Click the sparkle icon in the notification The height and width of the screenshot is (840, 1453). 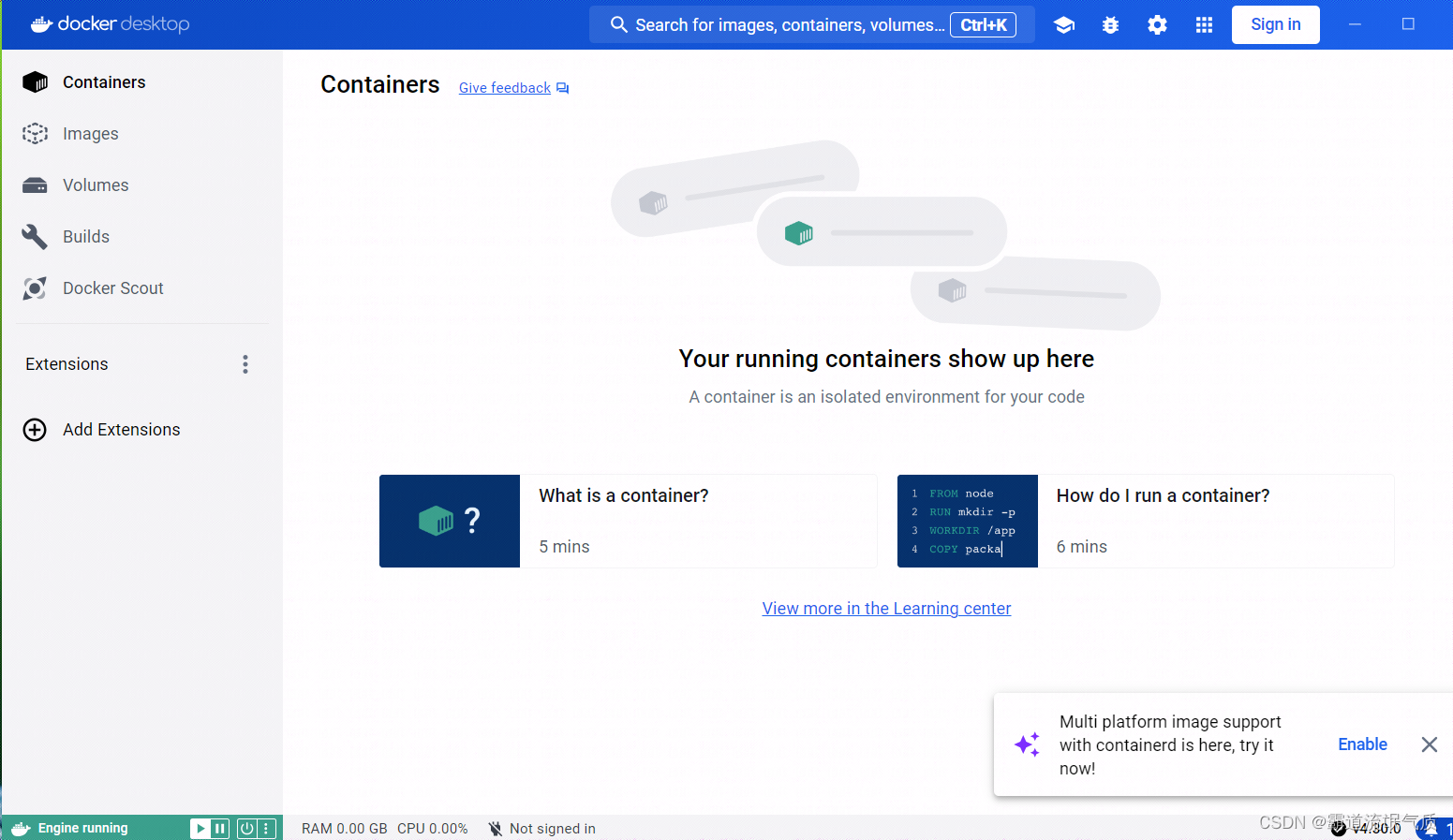[1028, 744]
